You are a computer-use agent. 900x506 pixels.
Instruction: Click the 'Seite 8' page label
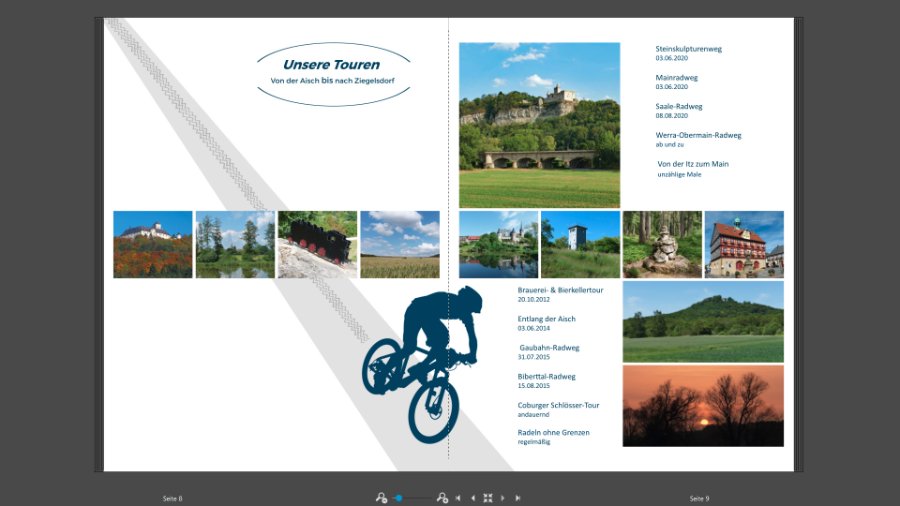(x=173, y=498)
